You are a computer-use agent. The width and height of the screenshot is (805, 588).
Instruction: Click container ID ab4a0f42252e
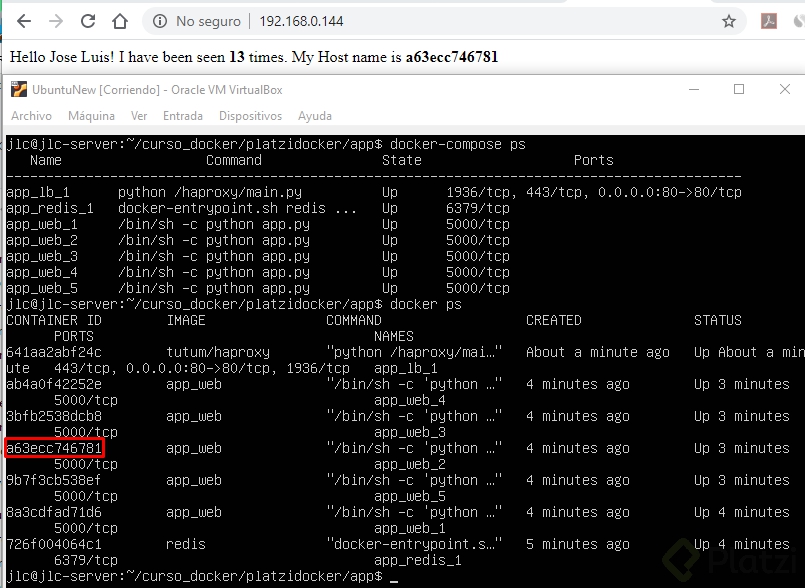54,384
